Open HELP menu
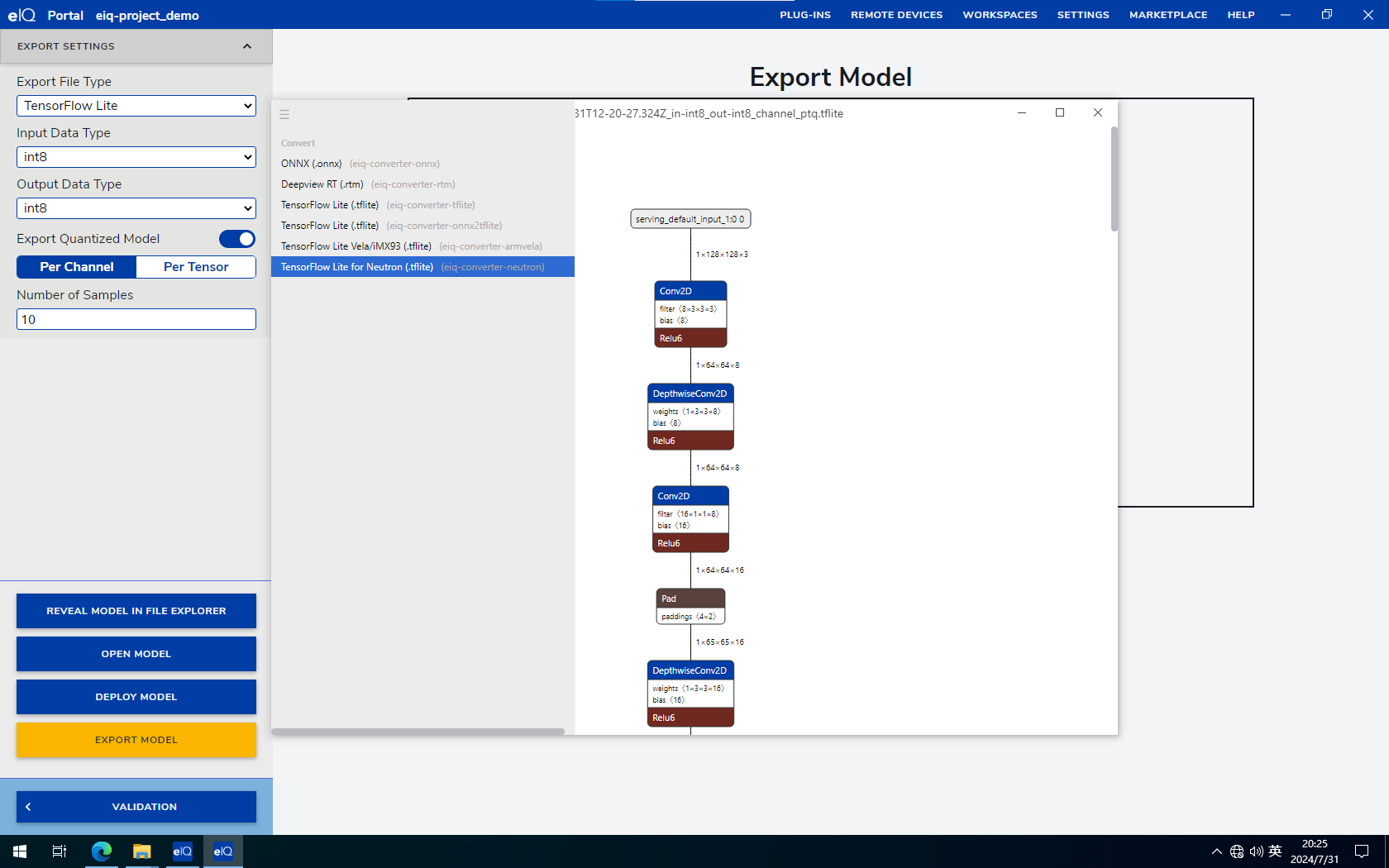 1241,15
